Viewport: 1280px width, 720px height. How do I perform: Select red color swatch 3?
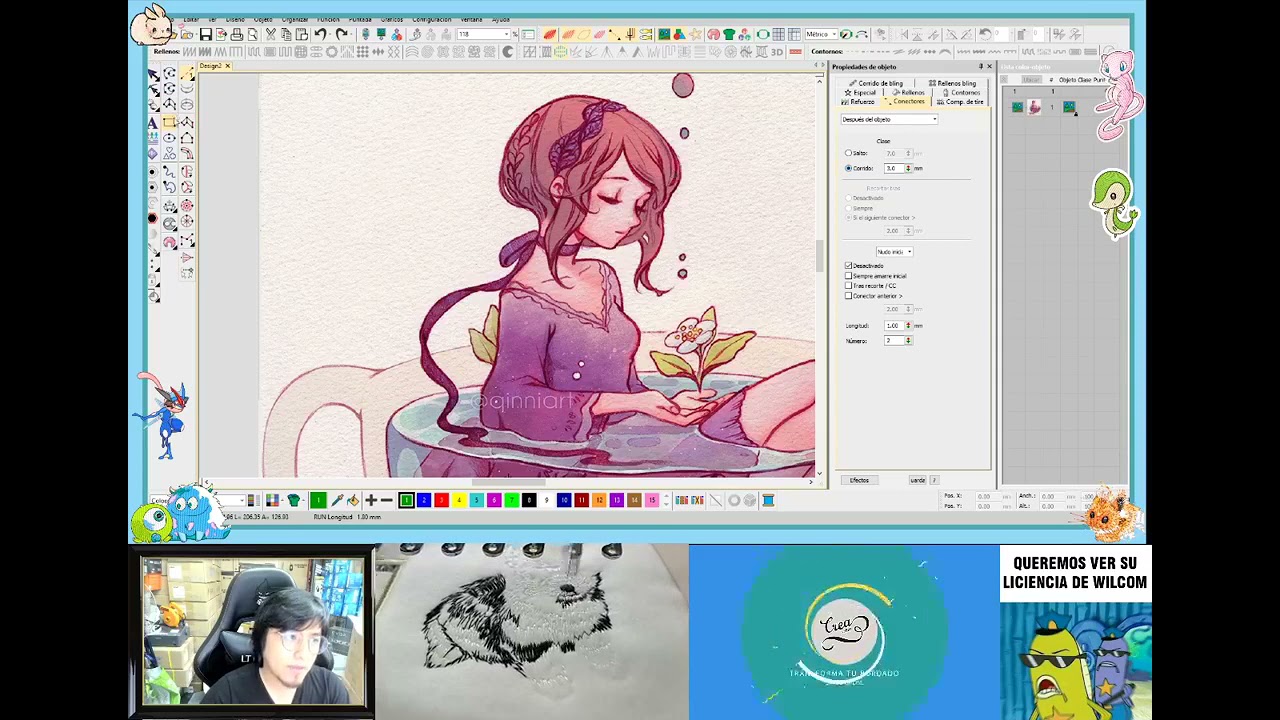click(441, 500)
